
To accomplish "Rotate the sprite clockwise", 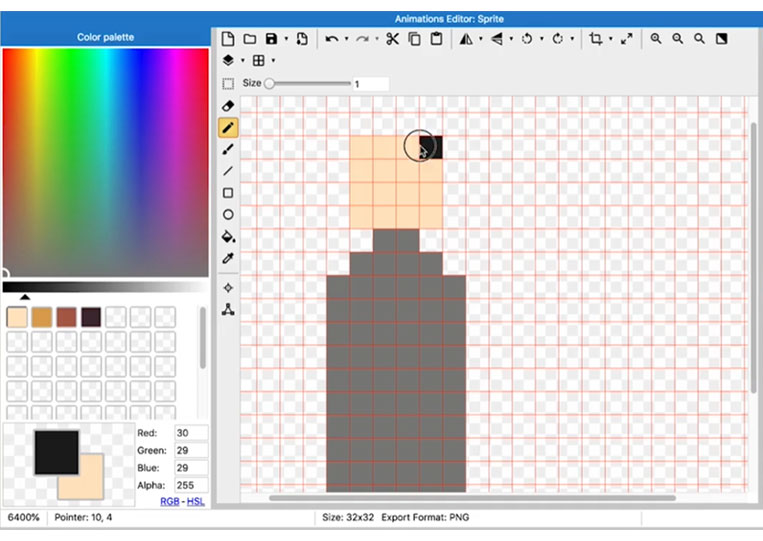I will [558, 39].
